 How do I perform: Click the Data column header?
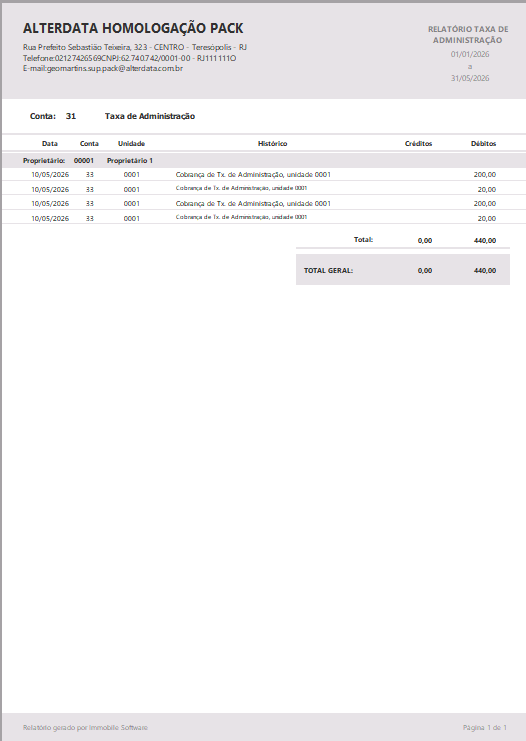click(50, 144)
